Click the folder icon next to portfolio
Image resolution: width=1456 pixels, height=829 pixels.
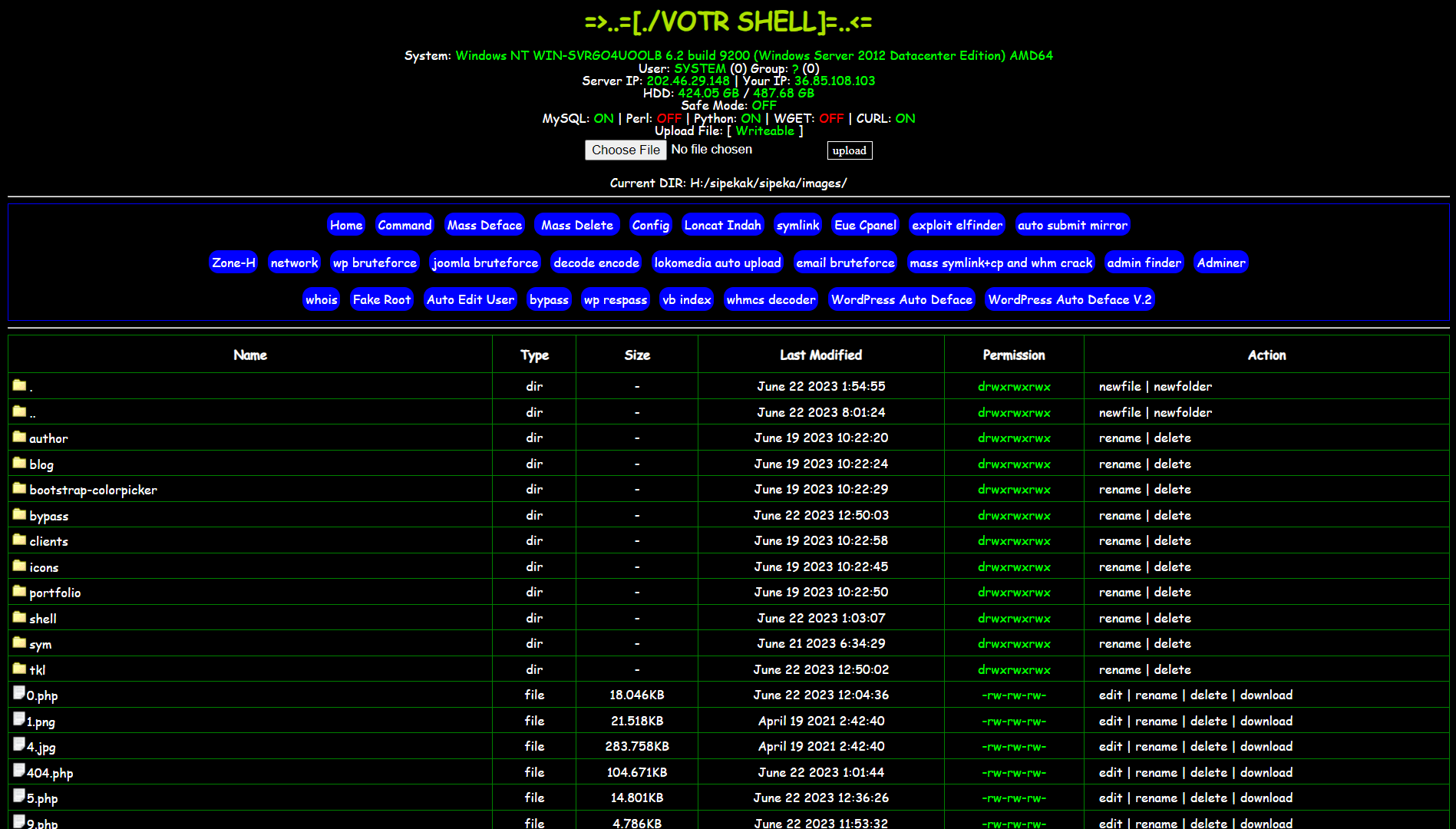[x=19, y=591]
